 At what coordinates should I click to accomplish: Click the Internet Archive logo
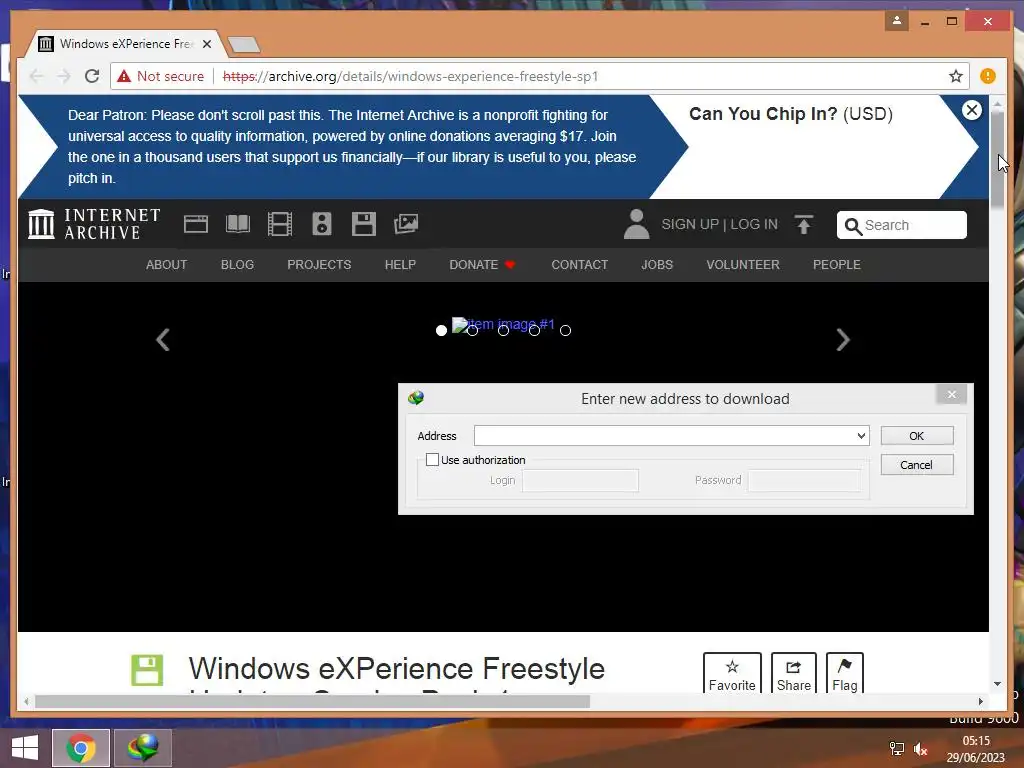pyautogui.click(x=94, y=224)
